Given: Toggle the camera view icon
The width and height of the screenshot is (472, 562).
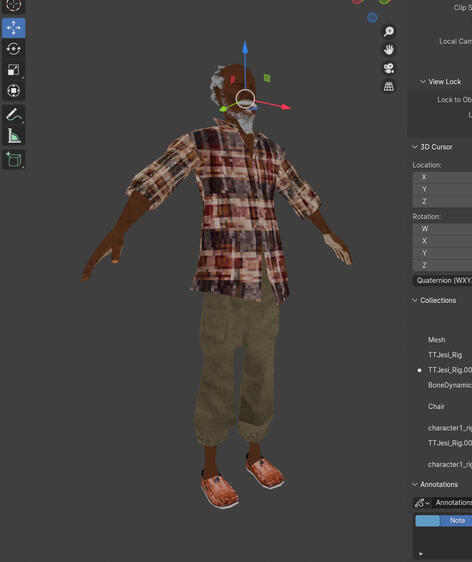Looking at the screenshot, I should click(x=389, y=68).
